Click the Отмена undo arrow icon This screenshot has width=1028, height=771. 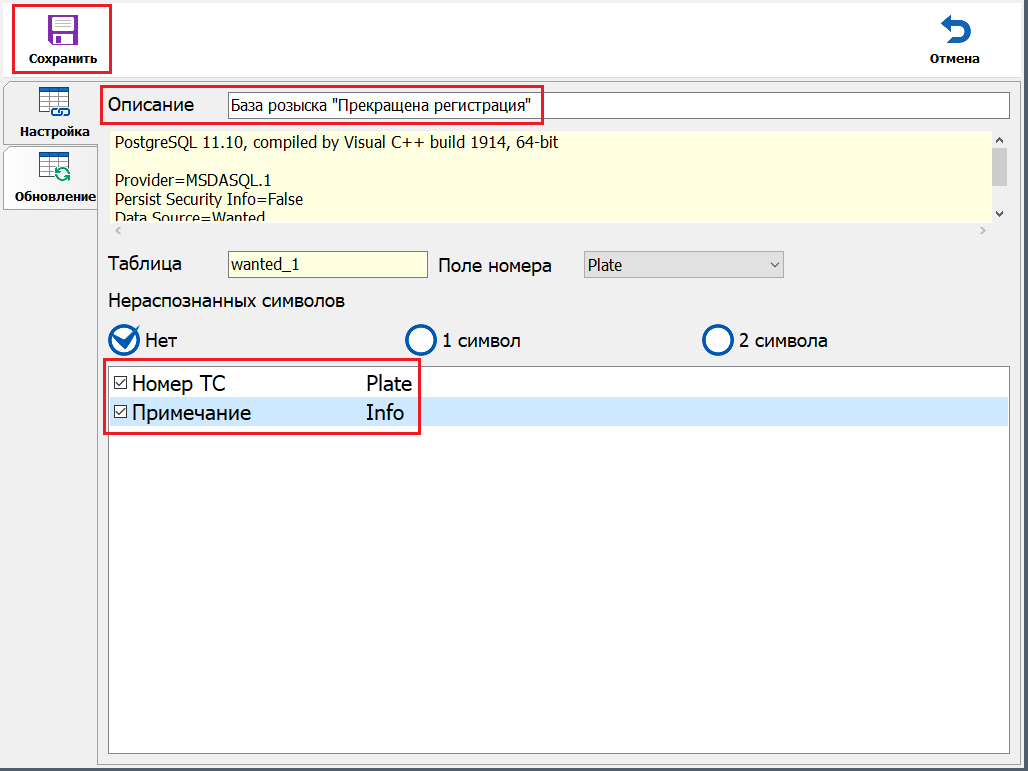click(x=955, y=30)
